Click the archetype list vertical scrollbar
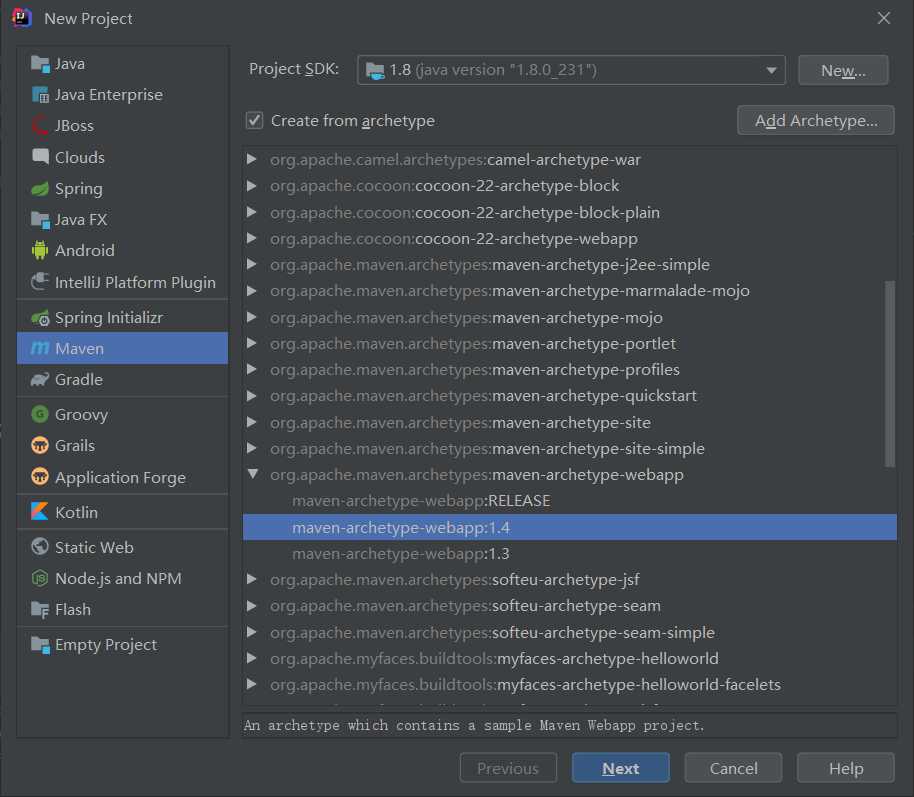The image size is (914, 797). coord(890,374)
